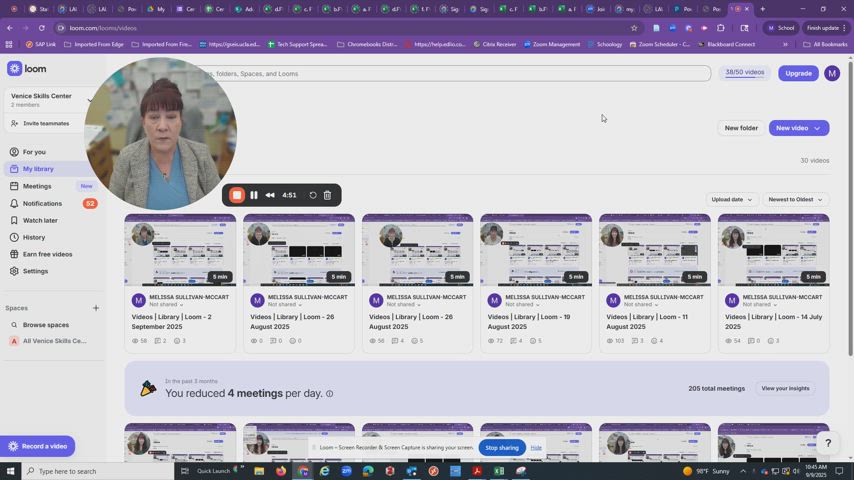Screen dimensions: 854x480
Task: Click the info icon beside reduced meetings text
Action: [x=330, y=393]
